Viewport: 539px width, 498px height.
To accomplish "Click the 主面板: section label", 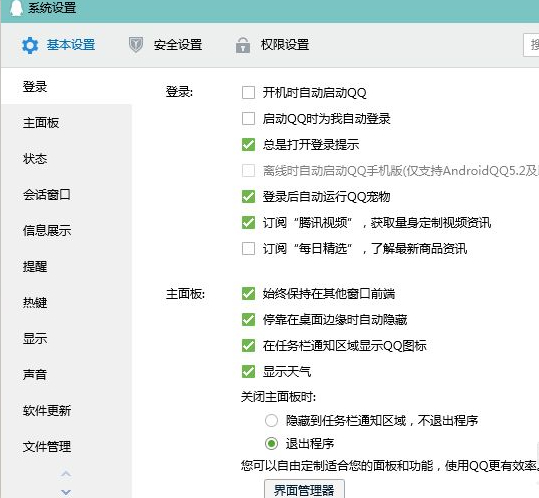I will coord(185,294).
